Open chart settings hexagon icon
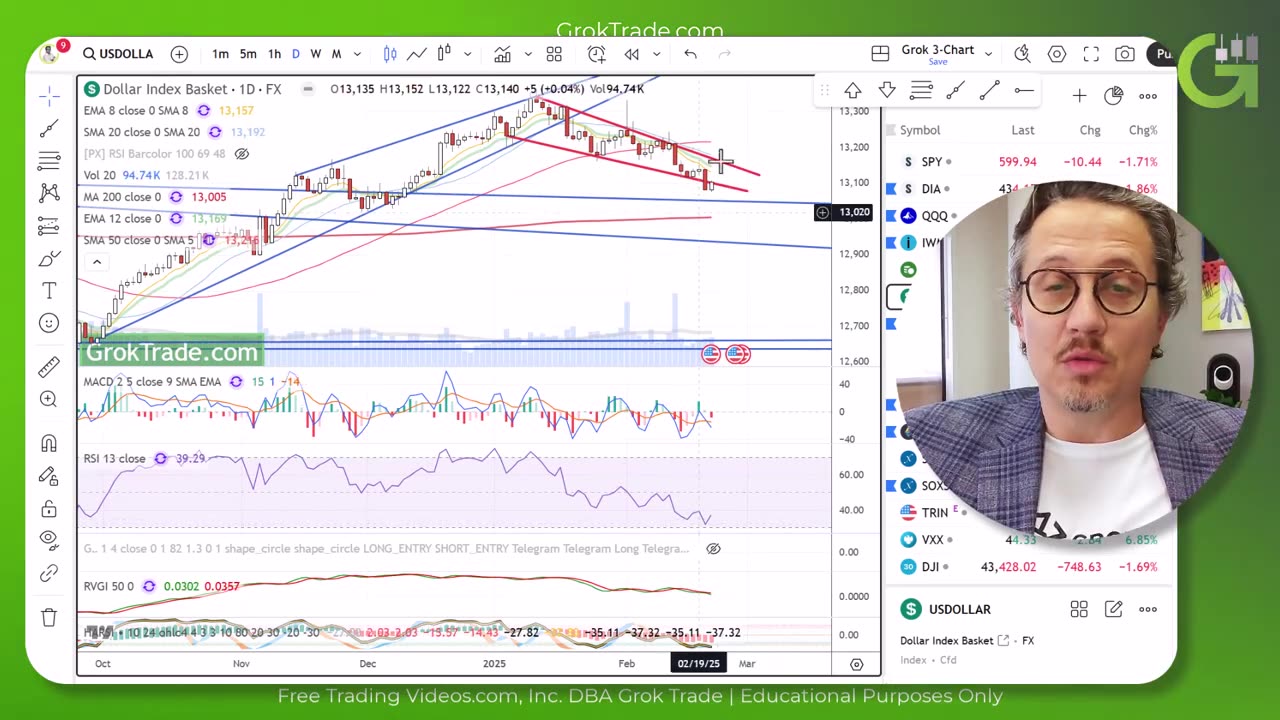Image resolution: width=1280 pixels, height=720 pixels. pos(1057,54)
